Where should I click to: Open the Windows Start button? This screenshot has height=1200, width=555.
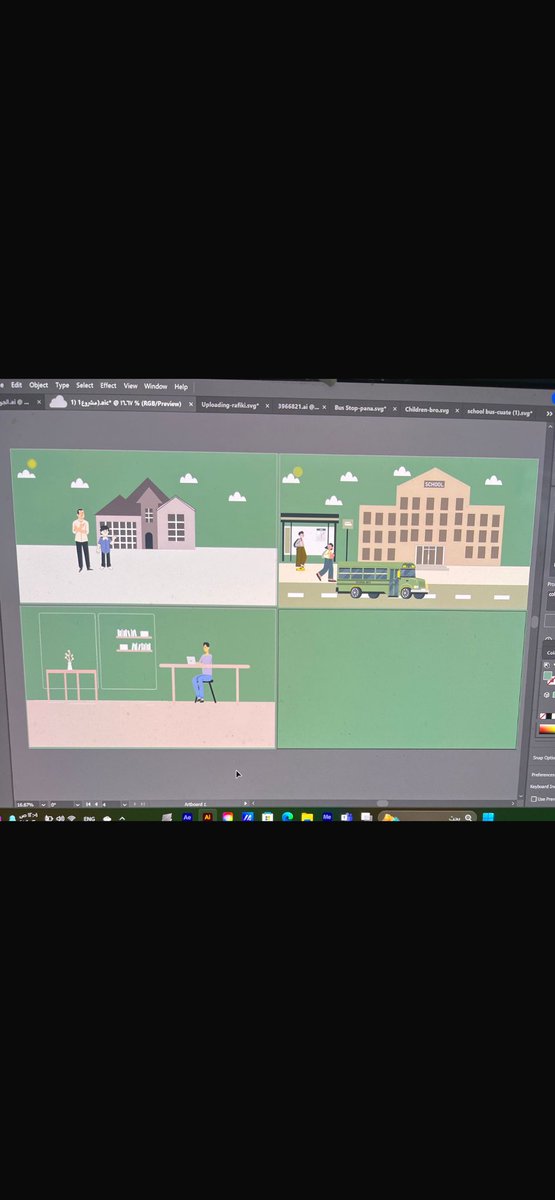click(x=488, y=817)
